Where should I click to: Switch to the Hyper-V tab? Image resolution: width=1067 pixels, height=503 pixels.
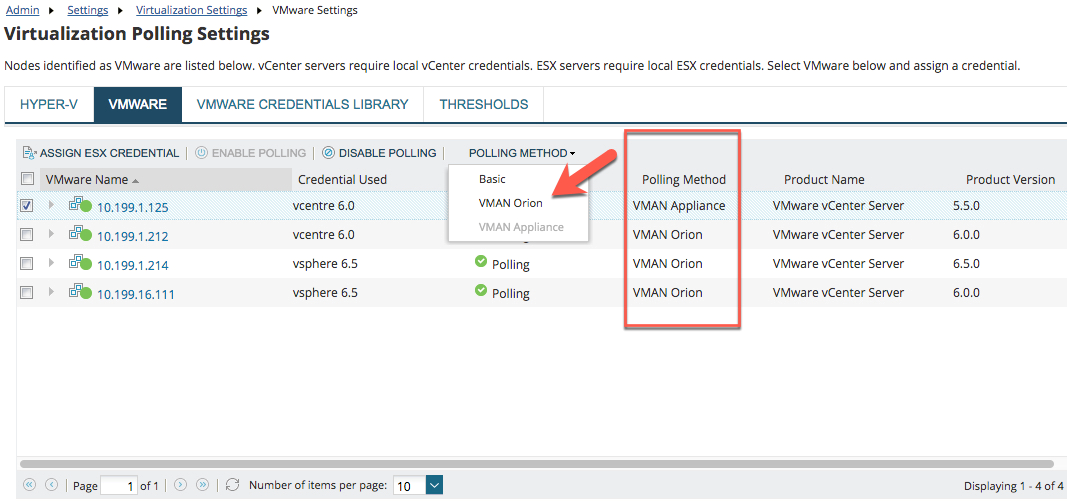(49, 104)
